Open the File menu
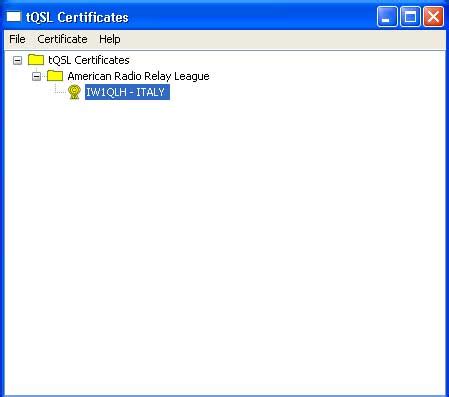This screenshot has width=449, height=397. click(17, 39)
